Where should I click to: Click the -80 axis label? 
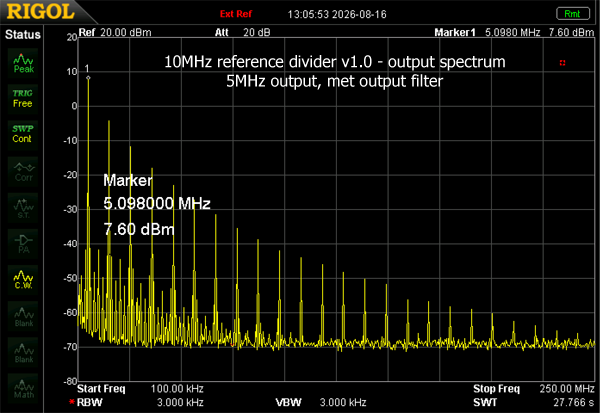tap(70, 382)
